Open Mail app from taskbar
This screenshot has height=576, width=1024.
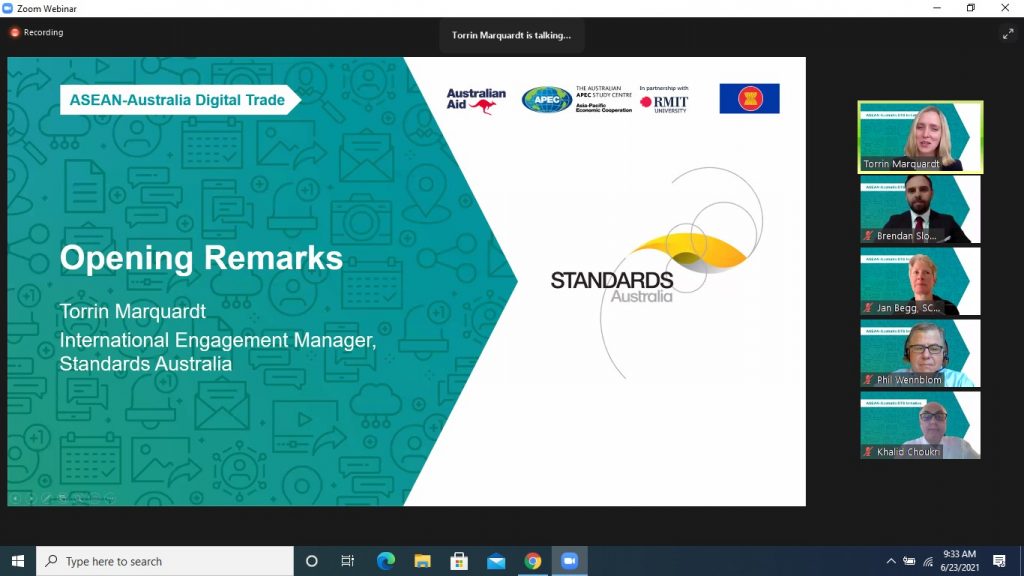(496, 561)
